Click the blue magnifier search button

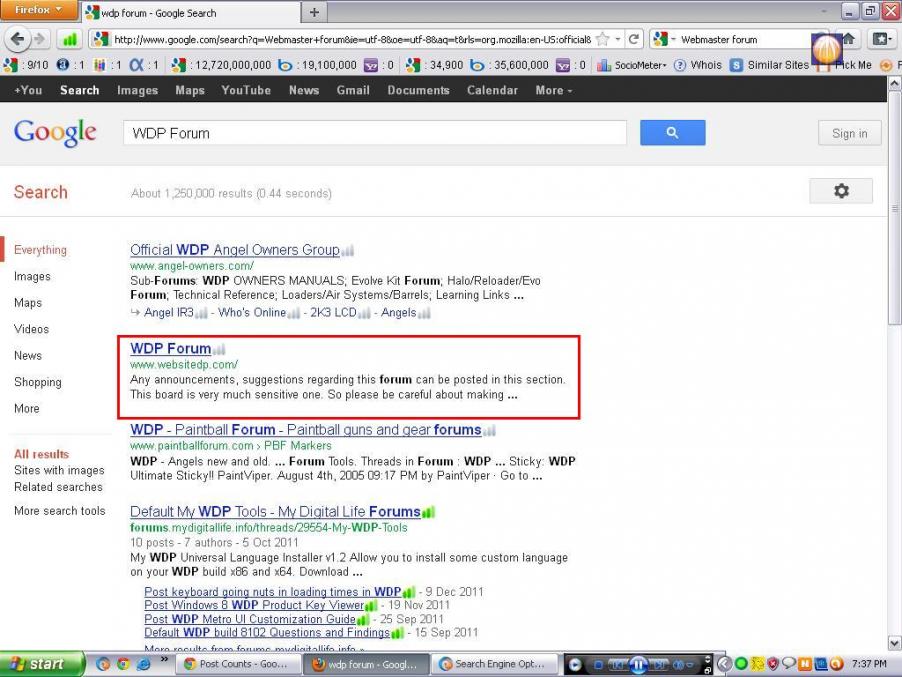coord(672,133)
